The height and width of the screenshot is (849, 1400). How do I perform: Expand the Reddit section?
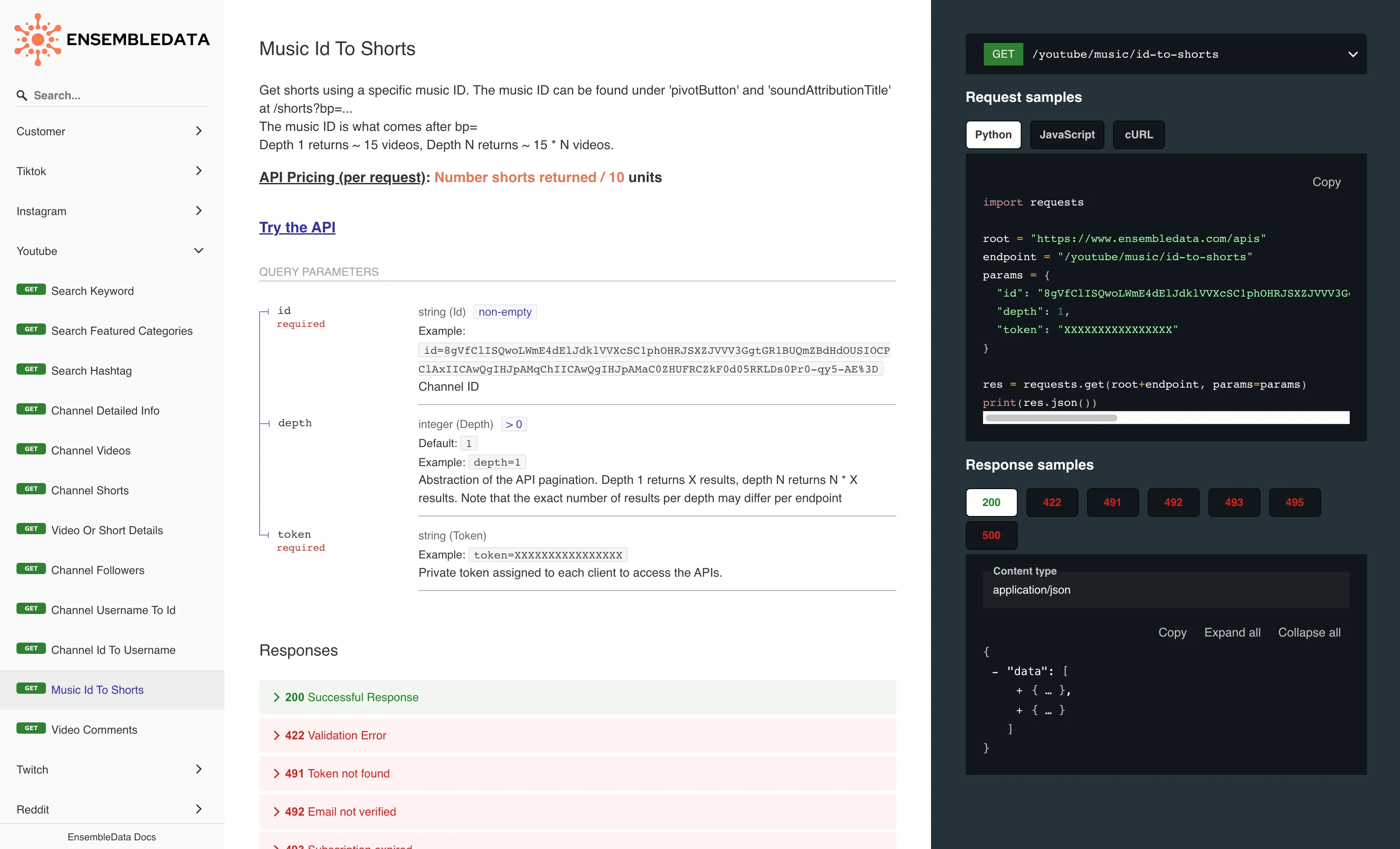click(112, 809)
